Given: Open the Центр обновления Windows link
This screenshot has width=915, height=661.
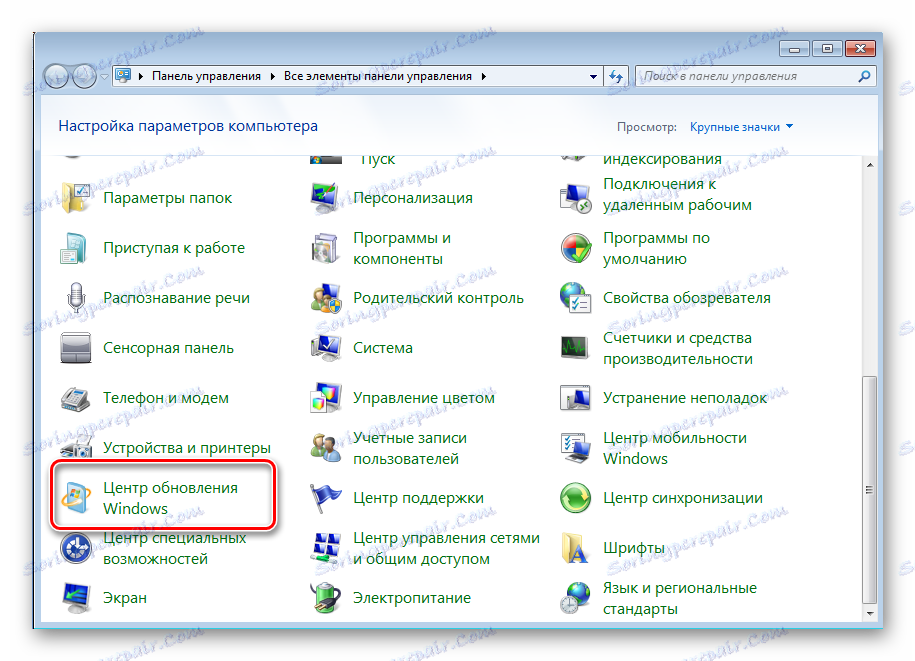Looking at the screenshot, I should (x=170, y=498).
